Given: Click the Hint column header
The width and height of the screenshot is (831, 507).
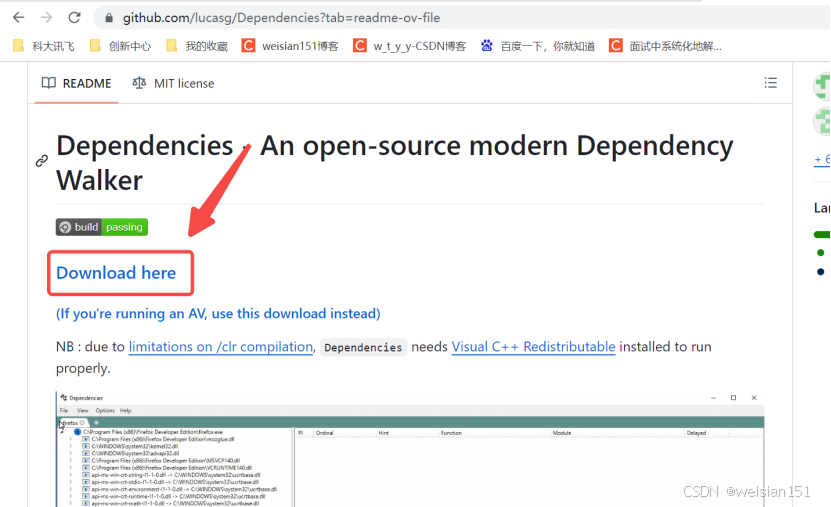Looking at the screenshot, I should point(383,433).
